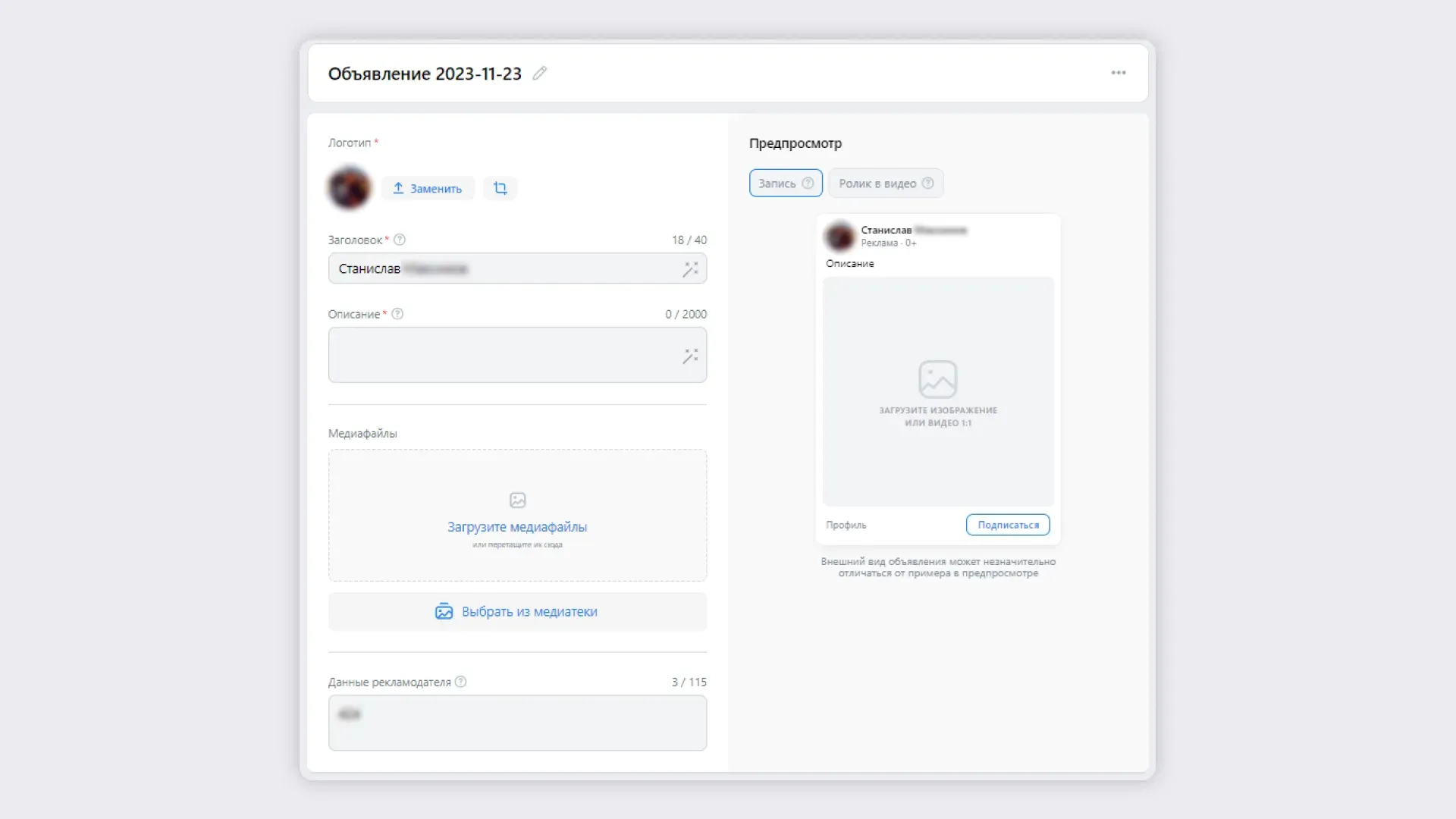The height and width of the screenshot is (819, 1456).
Task: Click the Заменить logo button
Action: pos(428,188)
